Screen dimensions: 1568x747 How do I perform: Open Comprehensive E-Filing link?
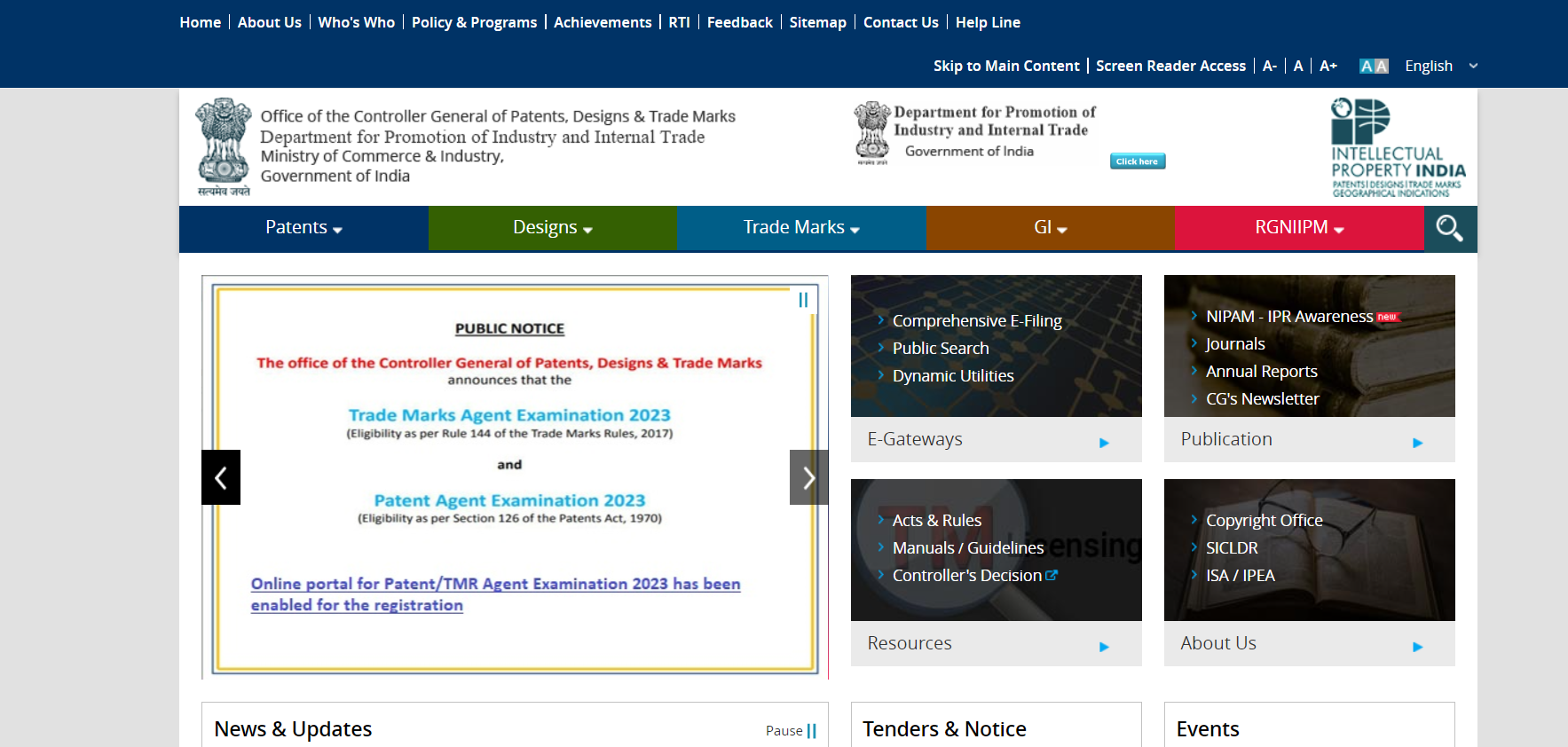coord(977,321)
